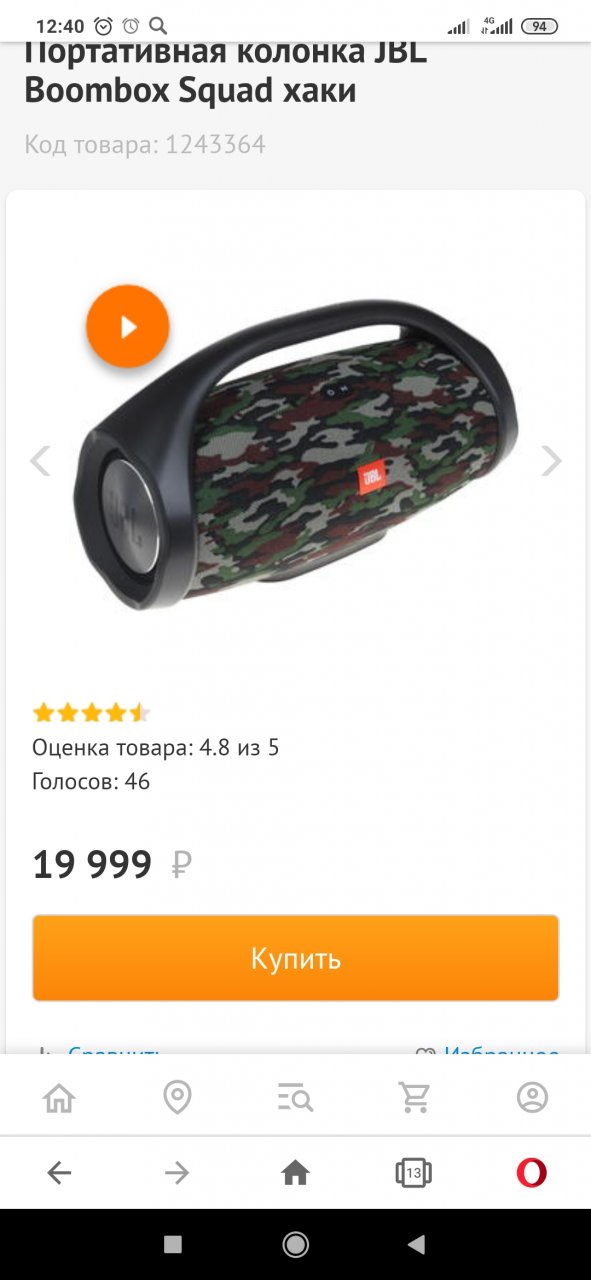
Task: Open the browser tabs counter showing 13
Action: click(413, 1172)
